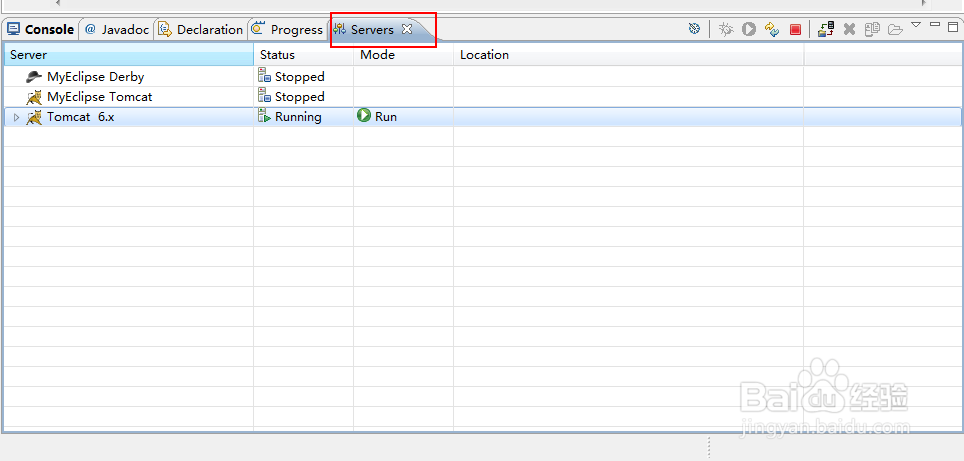Open the view menu triangle dropdown

pyautogui.click(x=916, y=25)
